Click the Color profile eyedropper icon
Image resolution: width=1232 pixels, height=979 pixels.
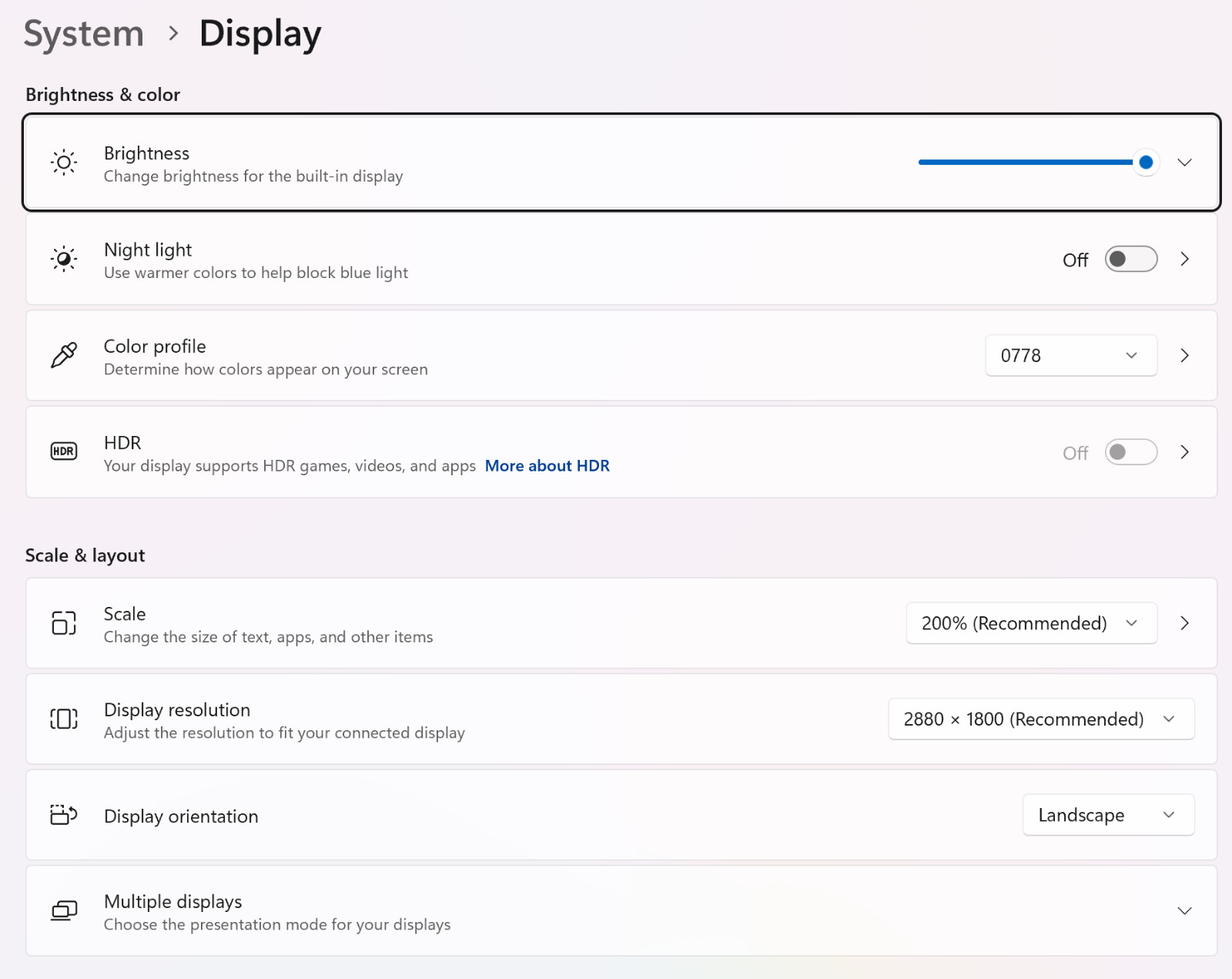coord(64,355)
